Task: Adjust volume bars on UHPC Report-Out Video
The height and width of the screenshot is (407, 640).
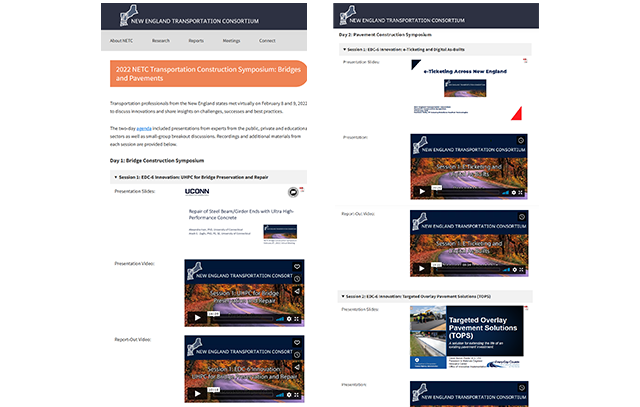Action: click(x=280, y=395)
